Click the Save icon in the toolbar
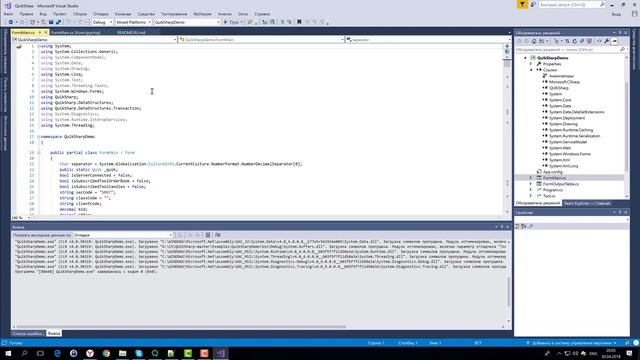 tap(51, 22)
